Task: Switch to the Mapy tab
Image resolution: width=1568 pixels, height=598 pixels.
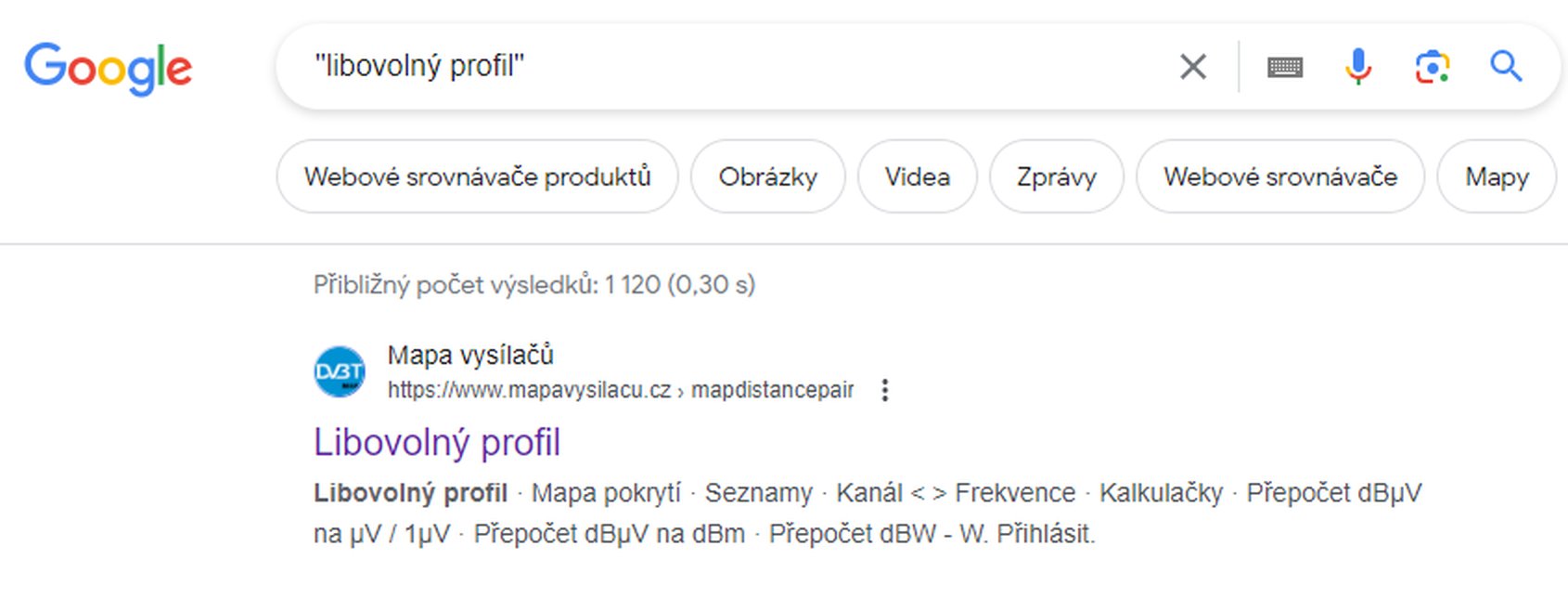Action: (x=1496, y=176)
